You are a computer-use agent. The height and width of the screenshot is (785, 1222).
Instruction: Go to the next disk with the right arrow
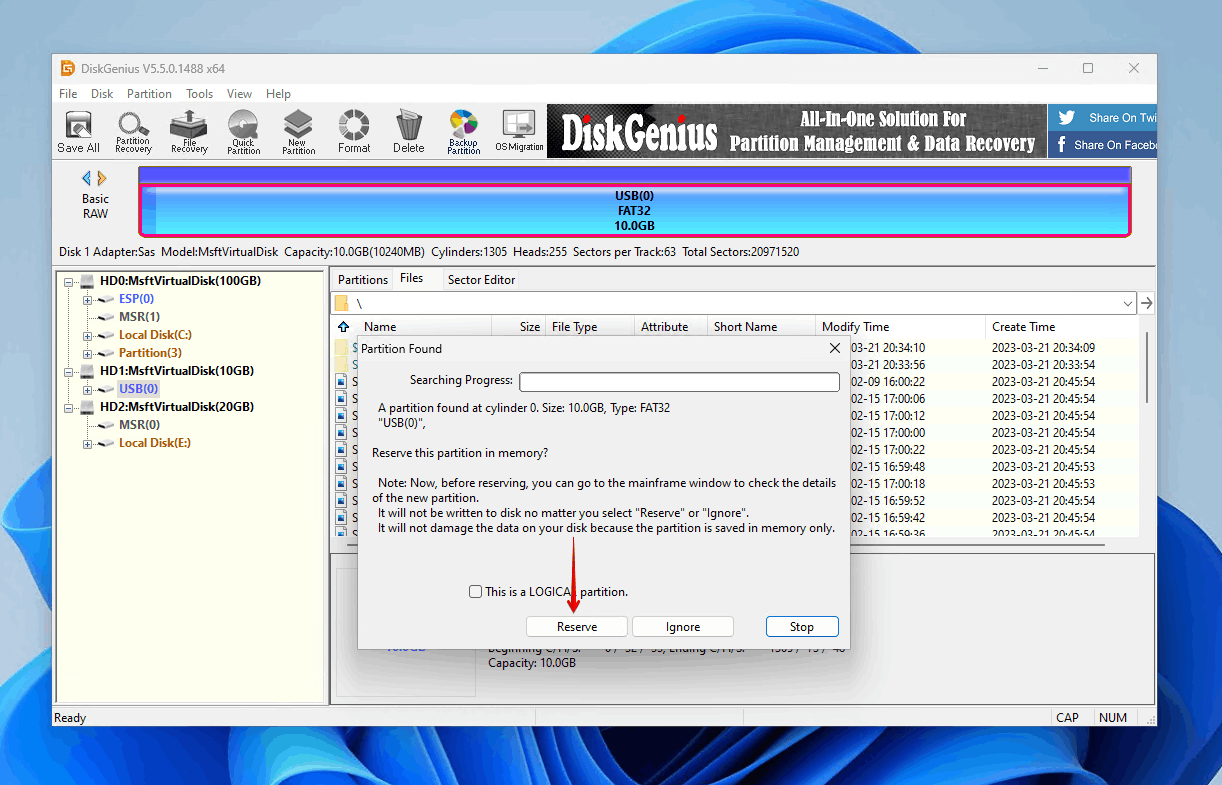coord(102,178)
